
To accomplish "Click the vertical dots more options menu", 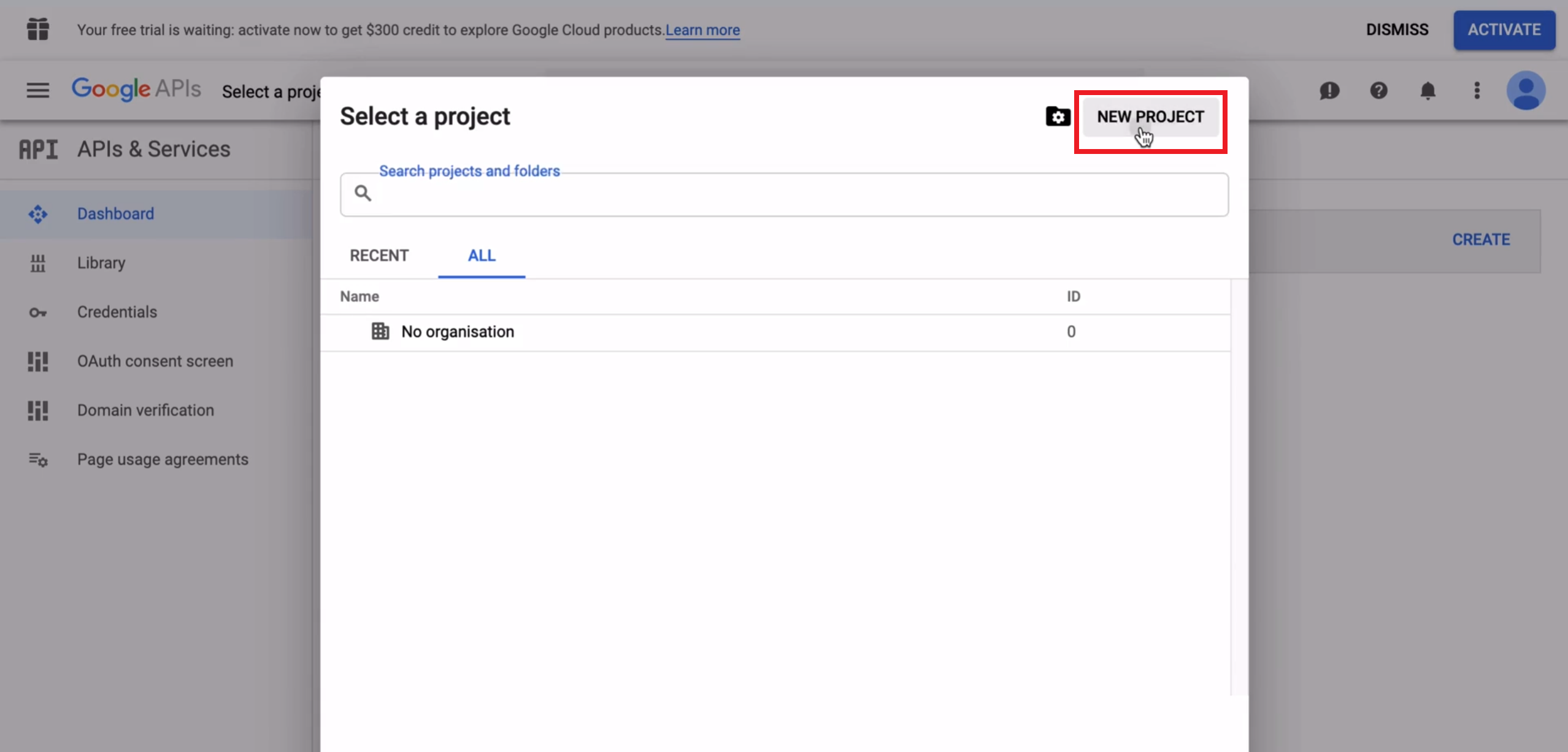I will (1477, 91).
